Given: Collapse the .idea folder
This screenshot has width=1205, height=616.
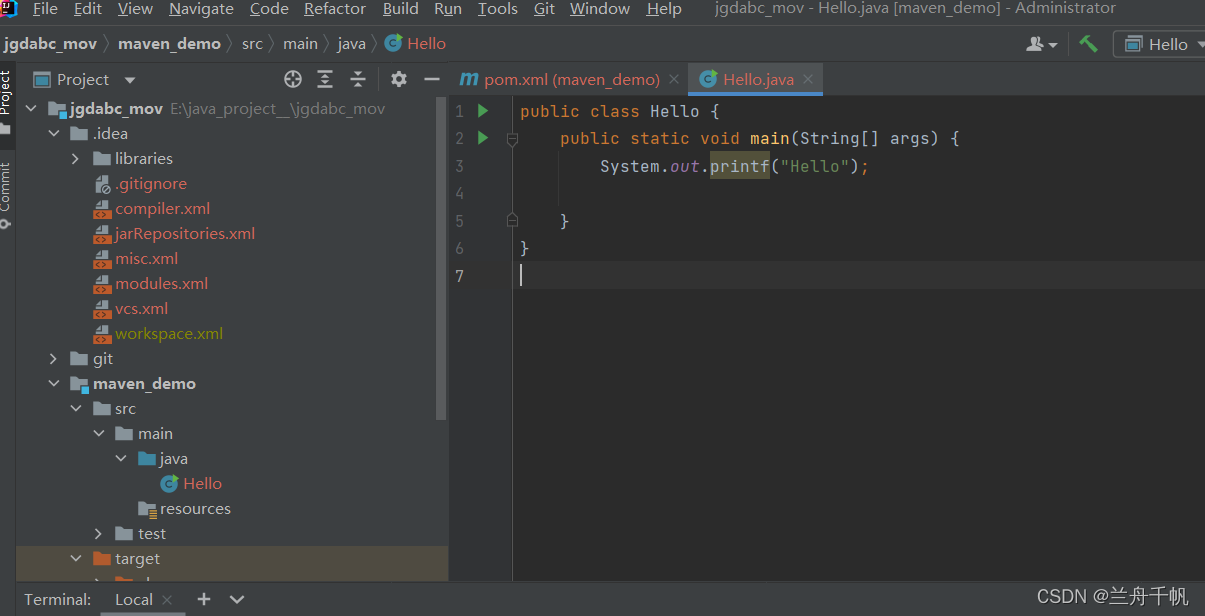Looking at the screenshot, I should 53,134.
